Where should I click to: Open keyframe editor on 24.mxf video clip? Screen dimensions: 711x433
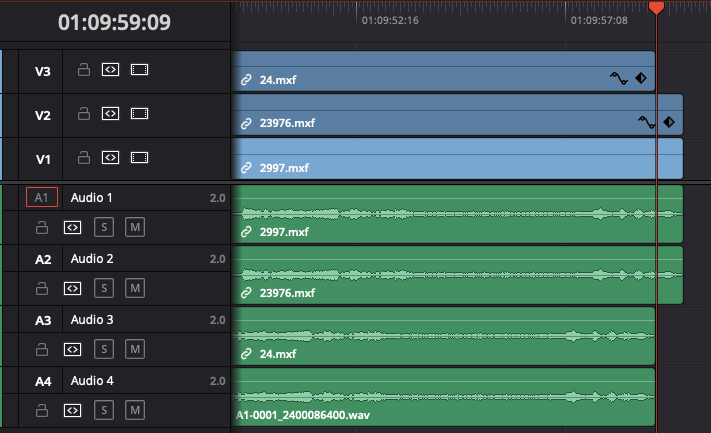coord(641,78)
